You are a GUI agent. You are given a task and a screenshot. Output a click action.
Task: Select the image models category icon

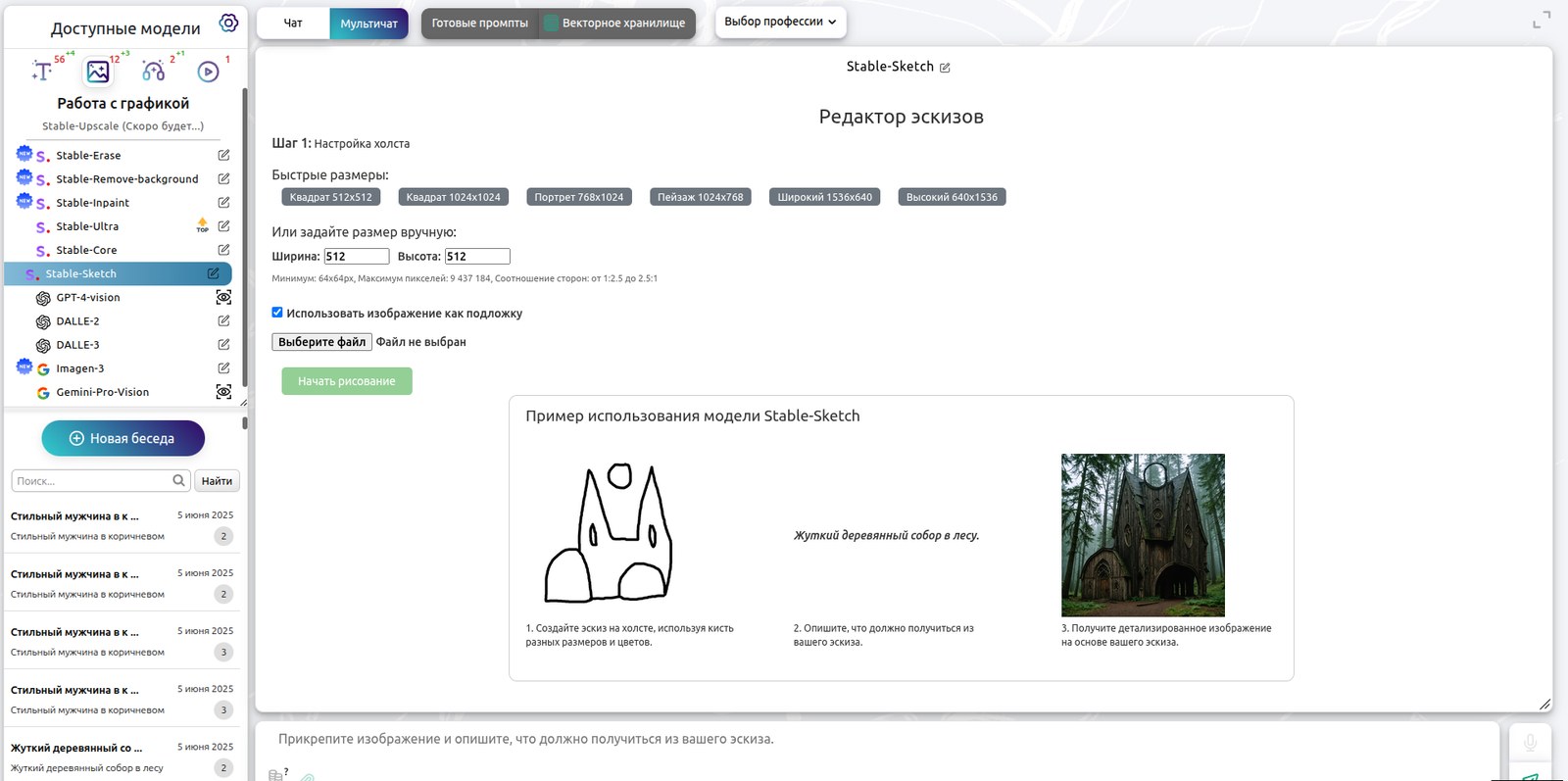98,72
